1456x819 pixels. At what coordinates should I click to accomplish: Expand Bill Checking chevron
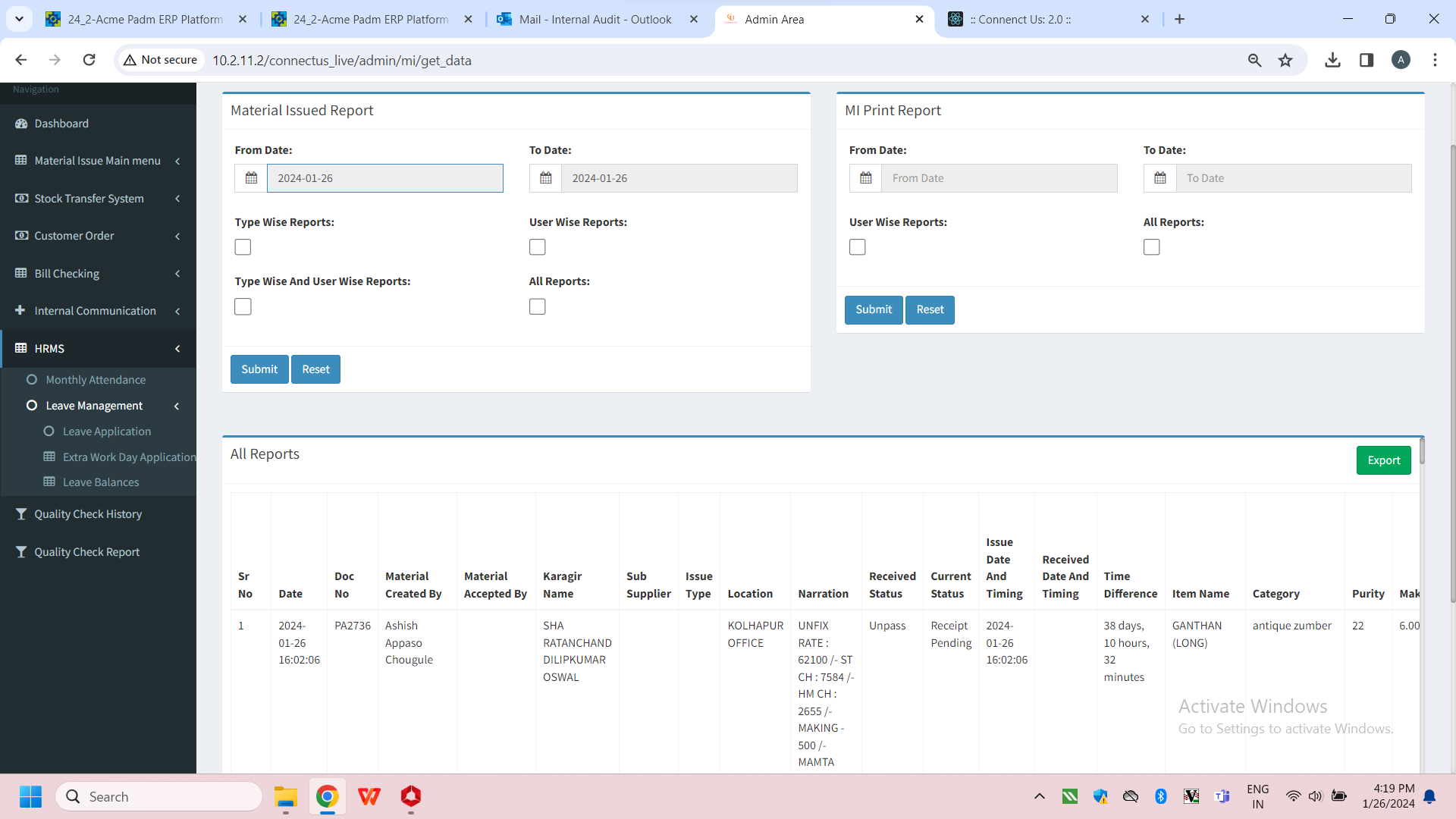pos(177,274)
